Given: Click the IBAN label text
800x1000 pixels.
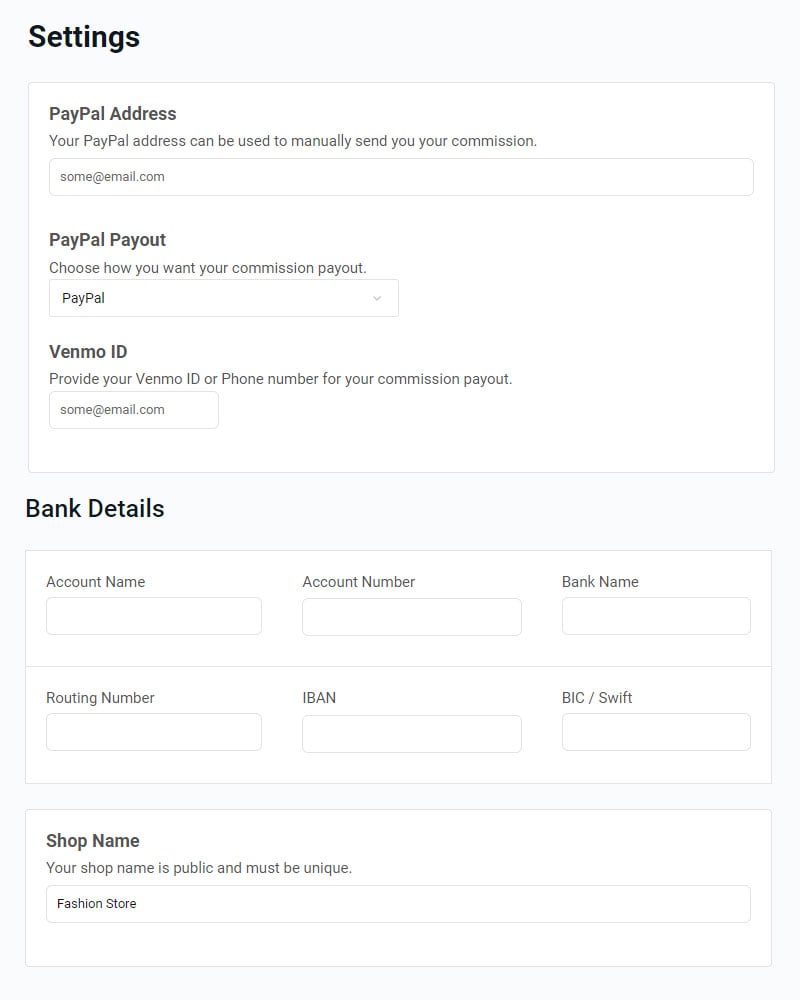Looking at the screenshot, I should [319, 698].
